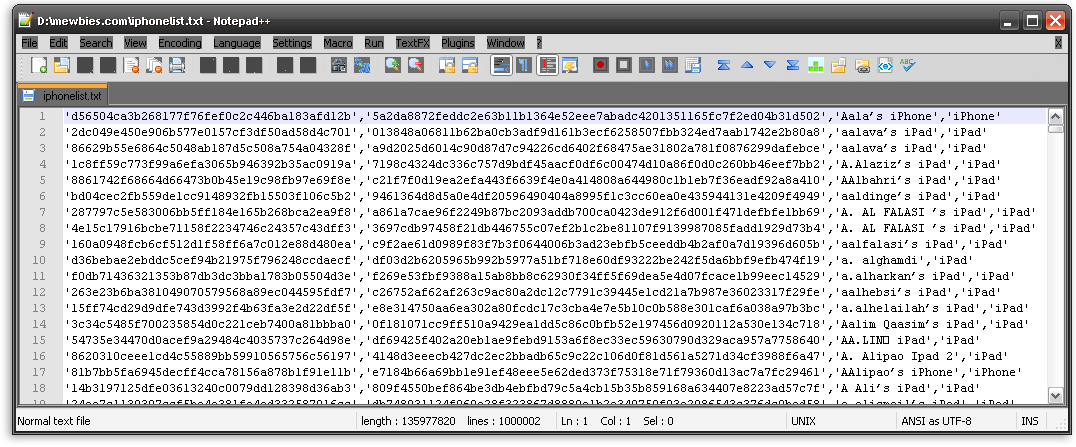
Task: Toggle the Indent Guide toolbar button
Action: click(547, 65)
